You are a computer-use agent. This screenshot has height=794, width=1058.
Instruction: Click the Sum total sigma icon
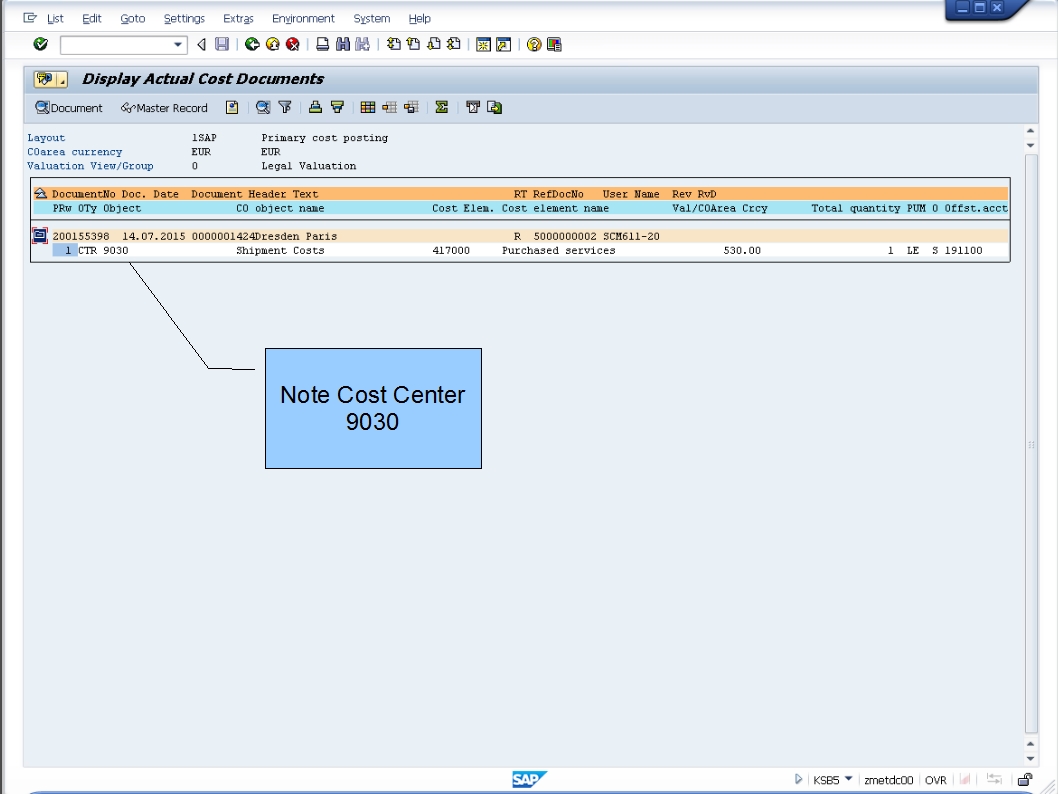(442, 107)
